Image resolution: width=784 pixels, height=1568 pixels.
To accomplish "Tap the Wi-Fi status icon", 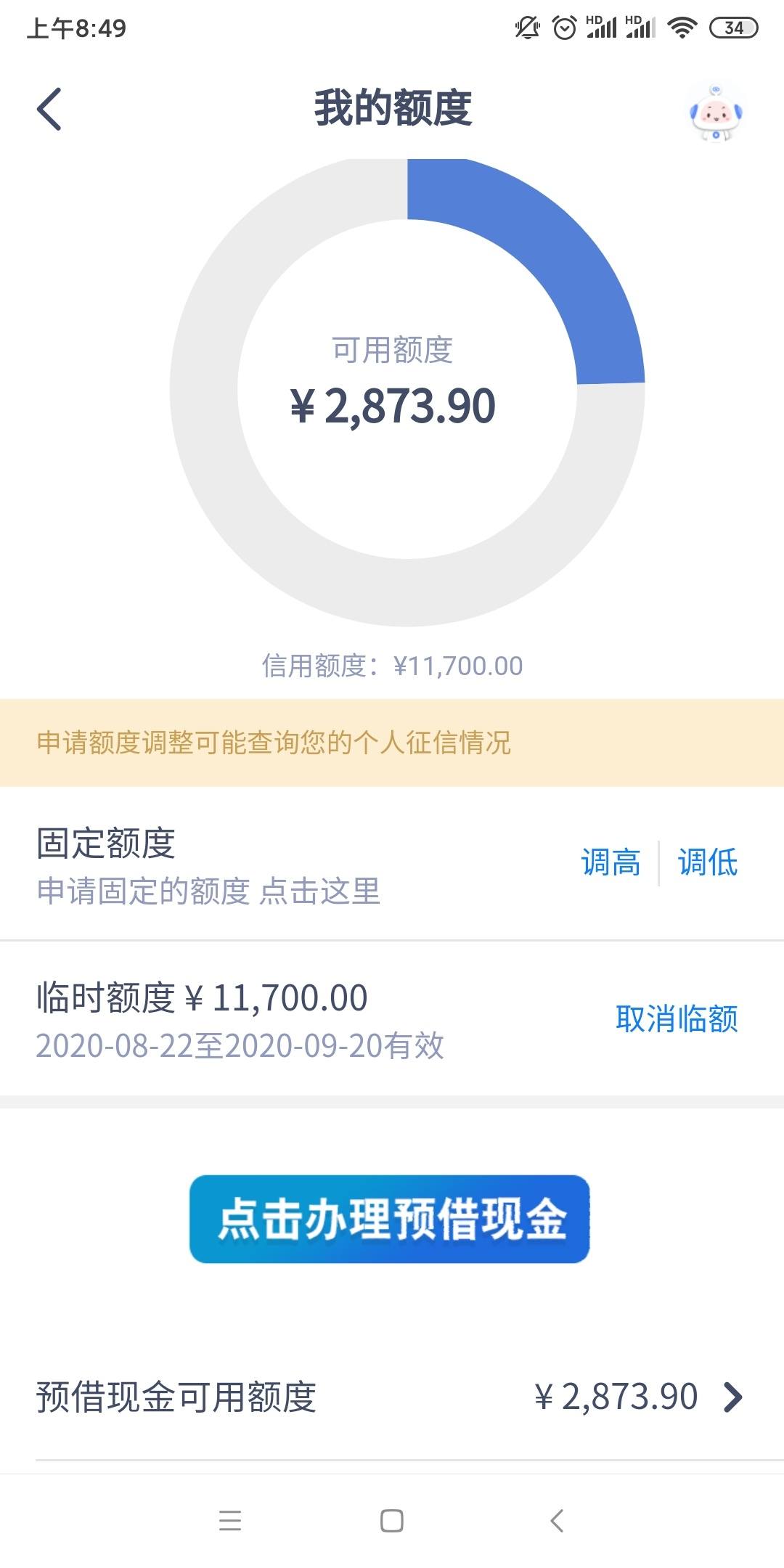I will (x=682, y=28).
